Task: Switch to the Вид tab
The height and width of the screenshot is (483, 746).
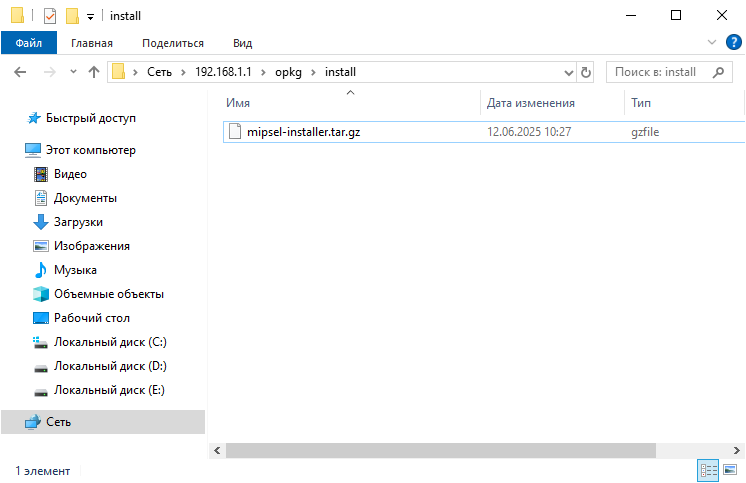Action: point(242,43)
